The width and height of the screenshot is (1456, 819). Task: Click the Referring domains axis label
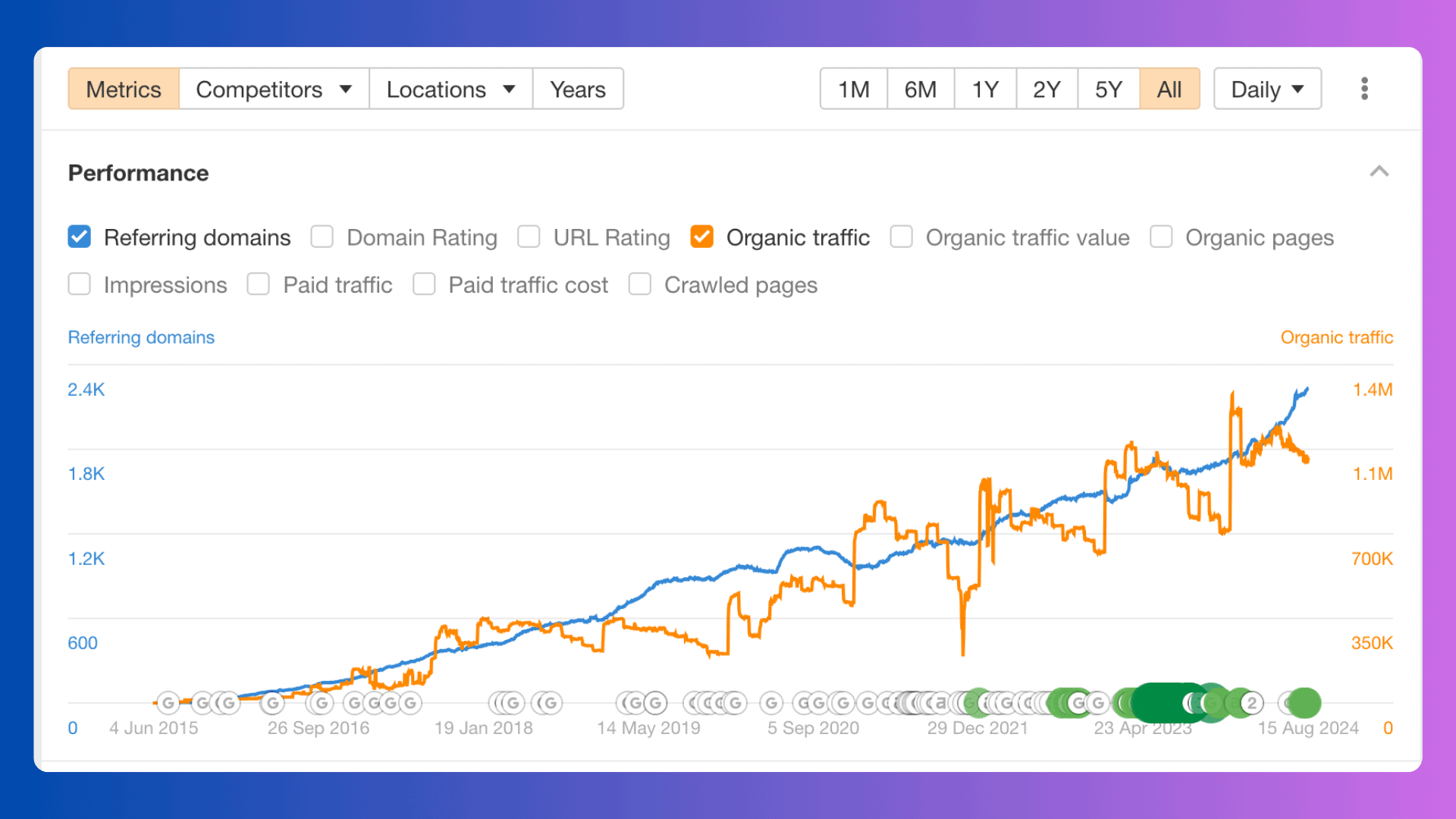[141, 337]
